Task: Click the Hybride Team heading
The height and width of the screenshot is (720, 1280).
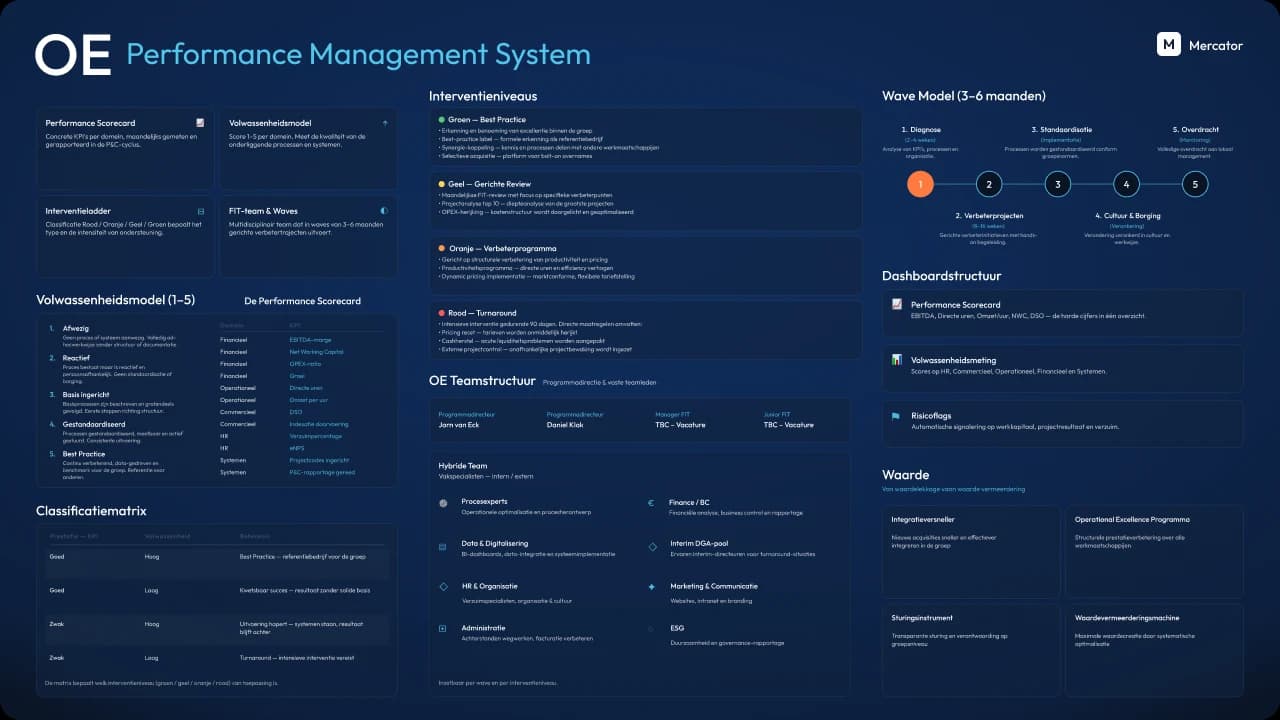Action: coord(463,466)
